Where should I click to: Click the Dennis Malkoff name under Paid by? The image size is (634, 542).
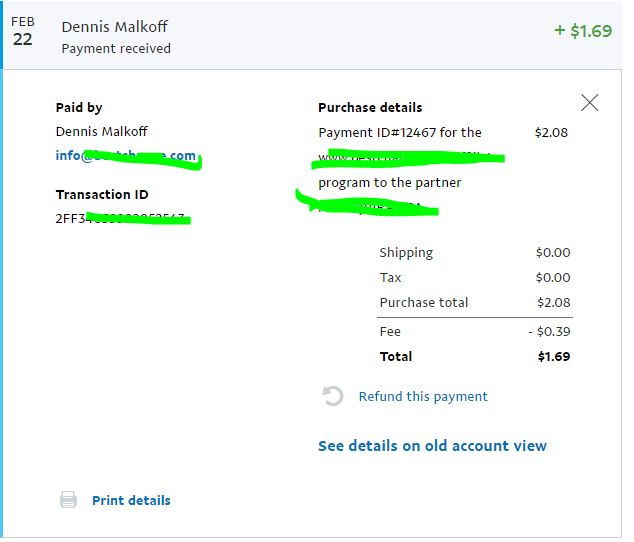[x=101, y=131]
